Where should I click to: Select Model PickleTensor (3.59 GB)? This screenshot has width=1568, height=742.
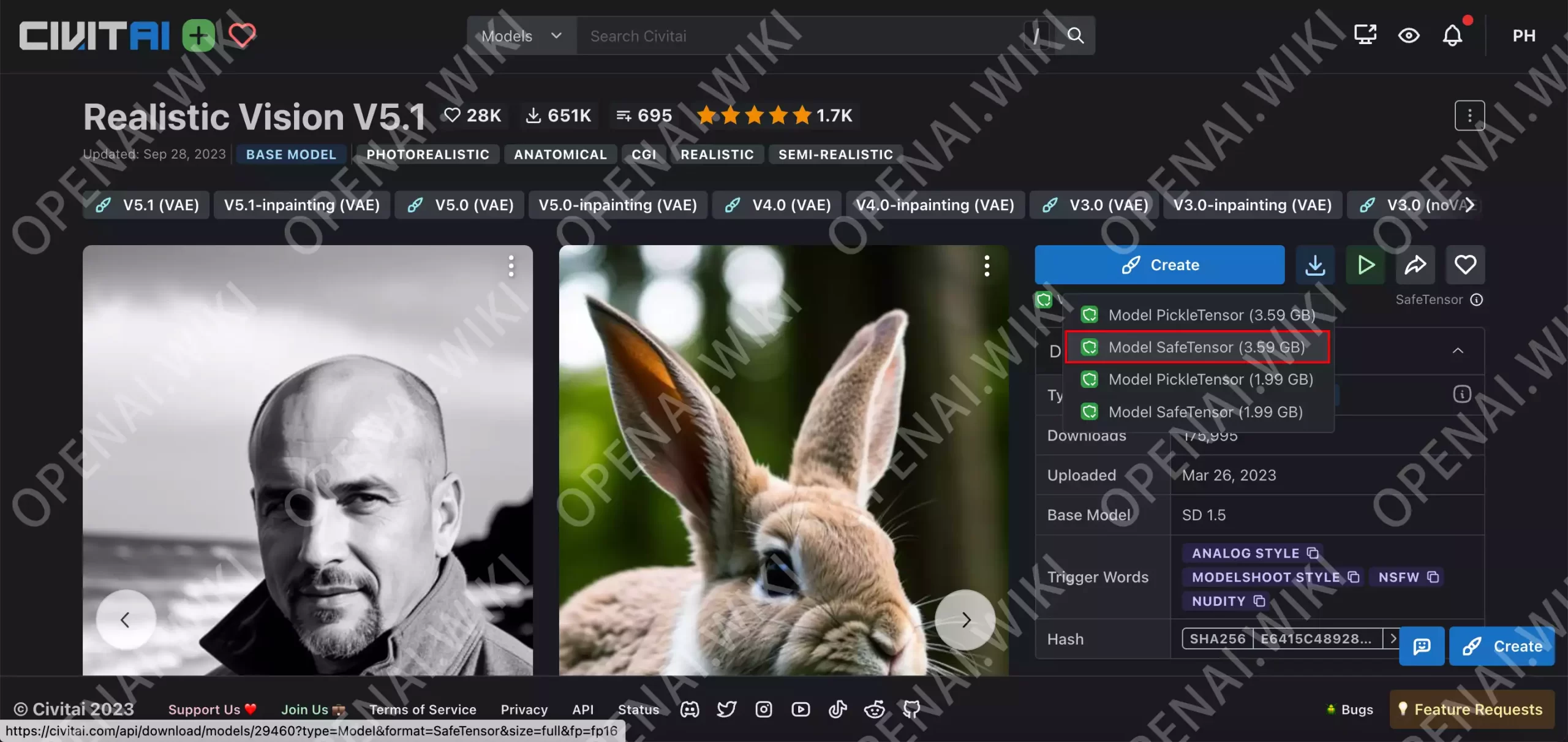(1198, 315)
